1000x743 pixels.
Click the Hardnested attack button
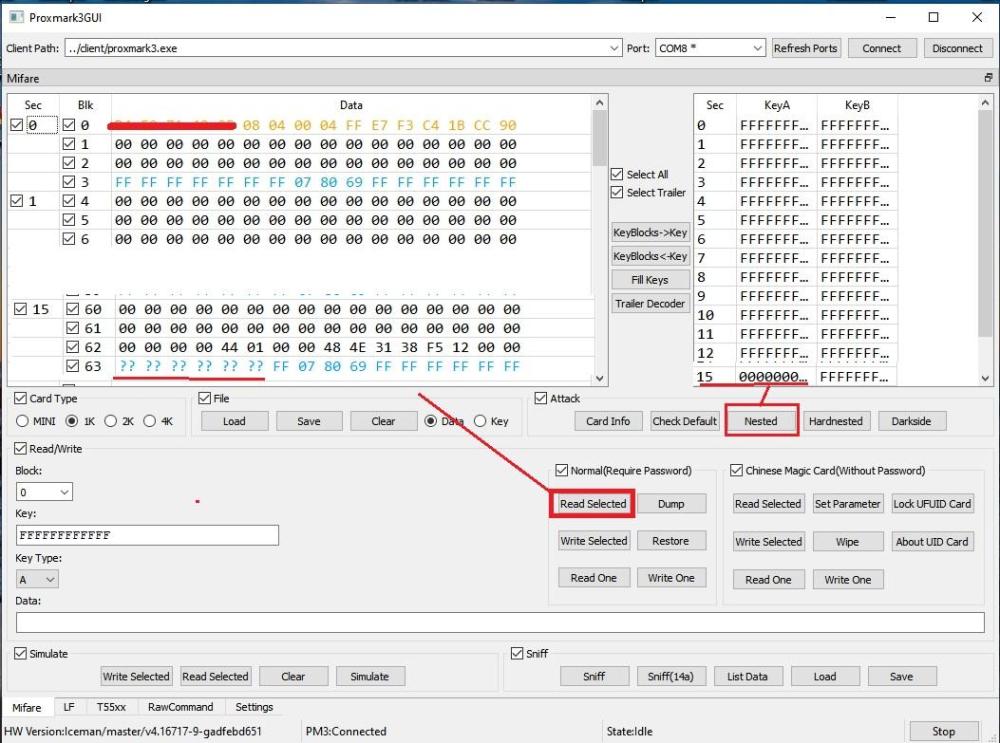coord(835,421)
